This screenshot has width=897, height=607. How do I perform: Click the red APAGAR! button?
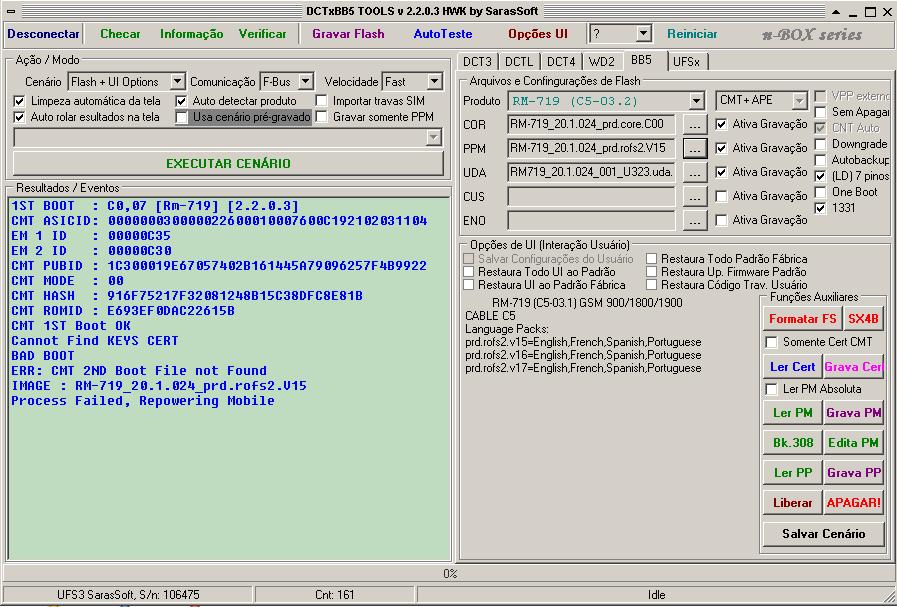tap(853, 503)
